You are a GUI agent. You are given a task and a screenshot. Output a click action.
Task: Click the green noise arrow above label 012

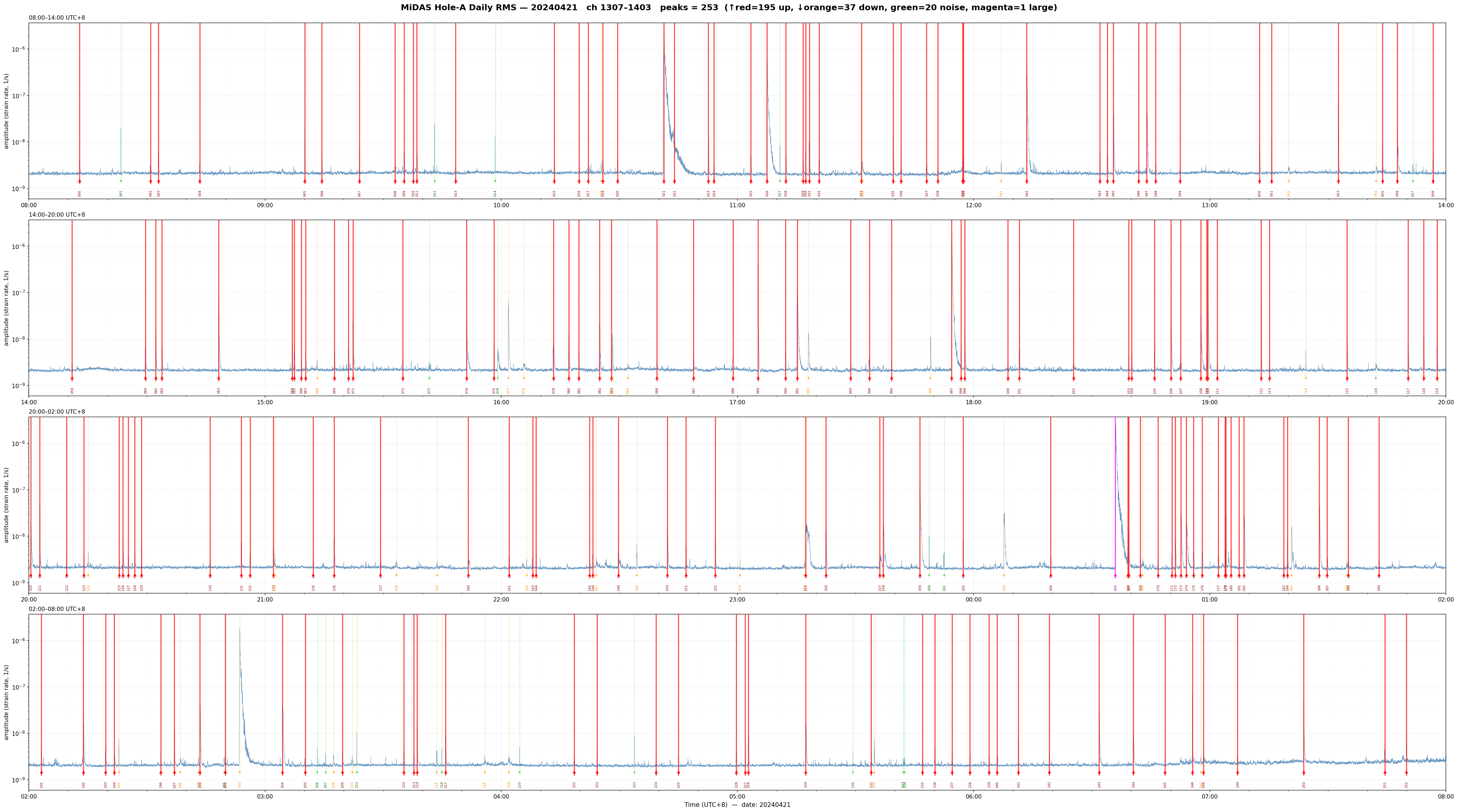pyautogui.click(x=435, y=181)
